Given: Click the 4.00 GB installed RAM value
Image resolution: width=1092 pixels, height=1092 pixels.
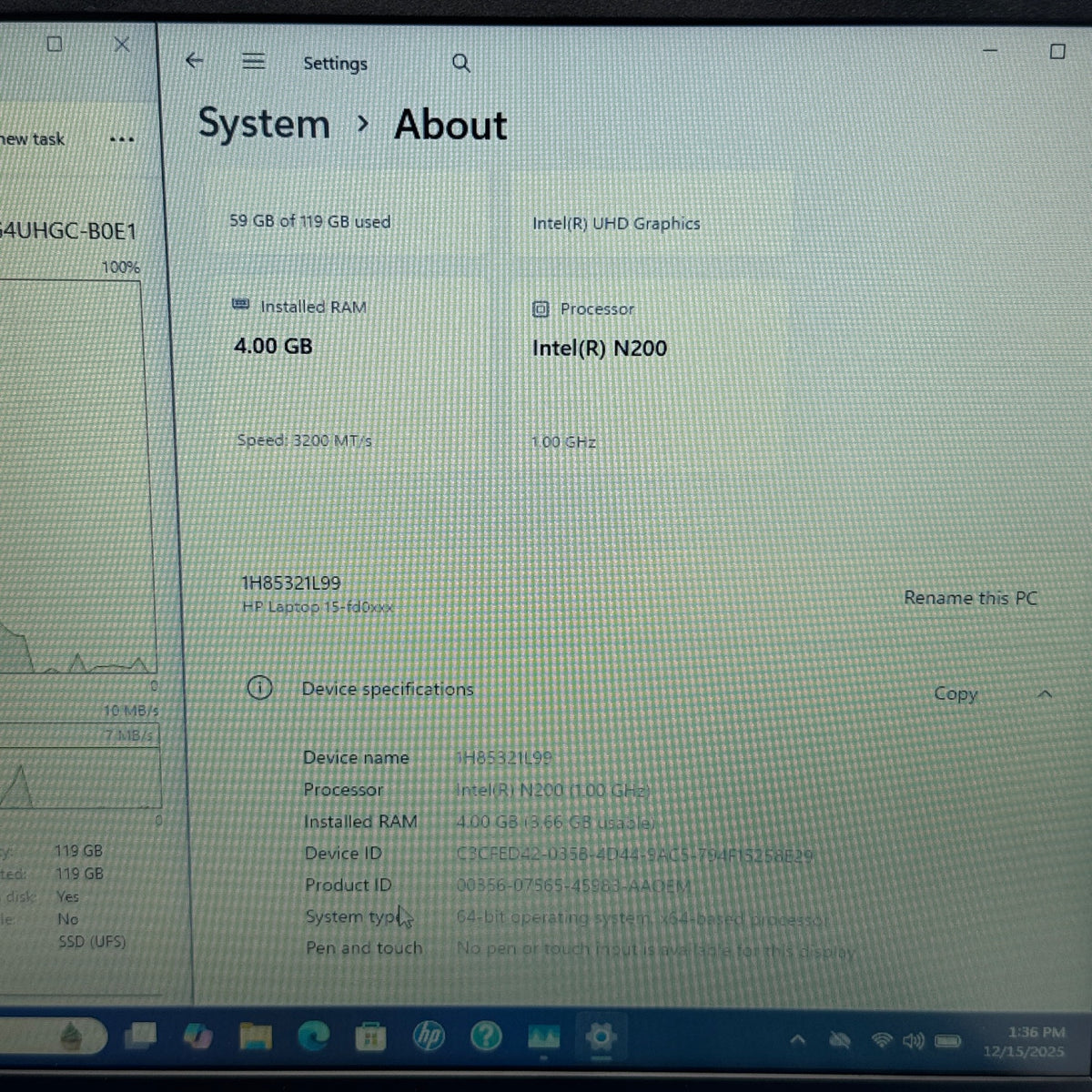Looking at the screenshot, I should pos(273,346).
